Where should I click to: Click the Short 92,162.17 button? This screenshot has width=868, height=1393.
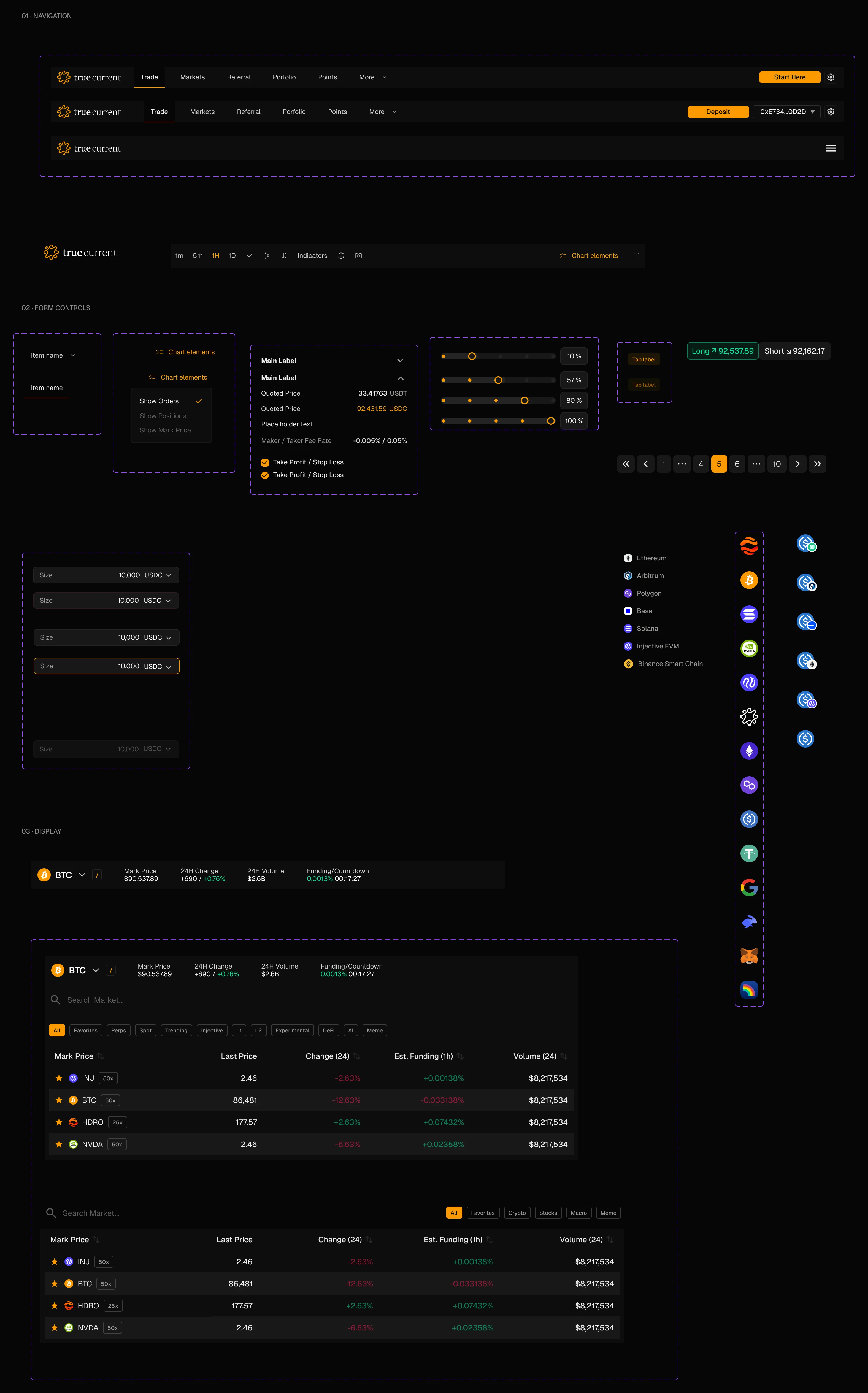tap(794, 351)
